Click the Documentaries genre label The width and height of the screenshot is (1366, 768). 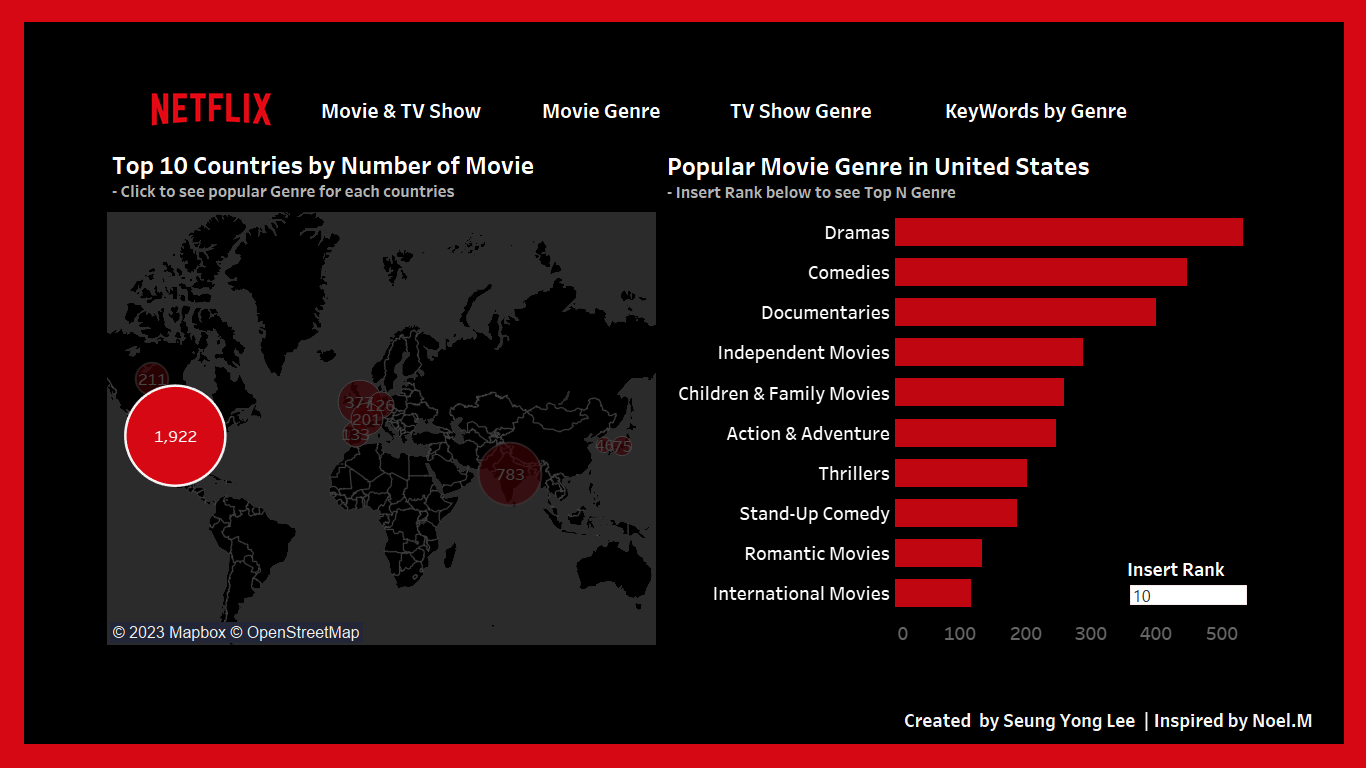[825, 313]
